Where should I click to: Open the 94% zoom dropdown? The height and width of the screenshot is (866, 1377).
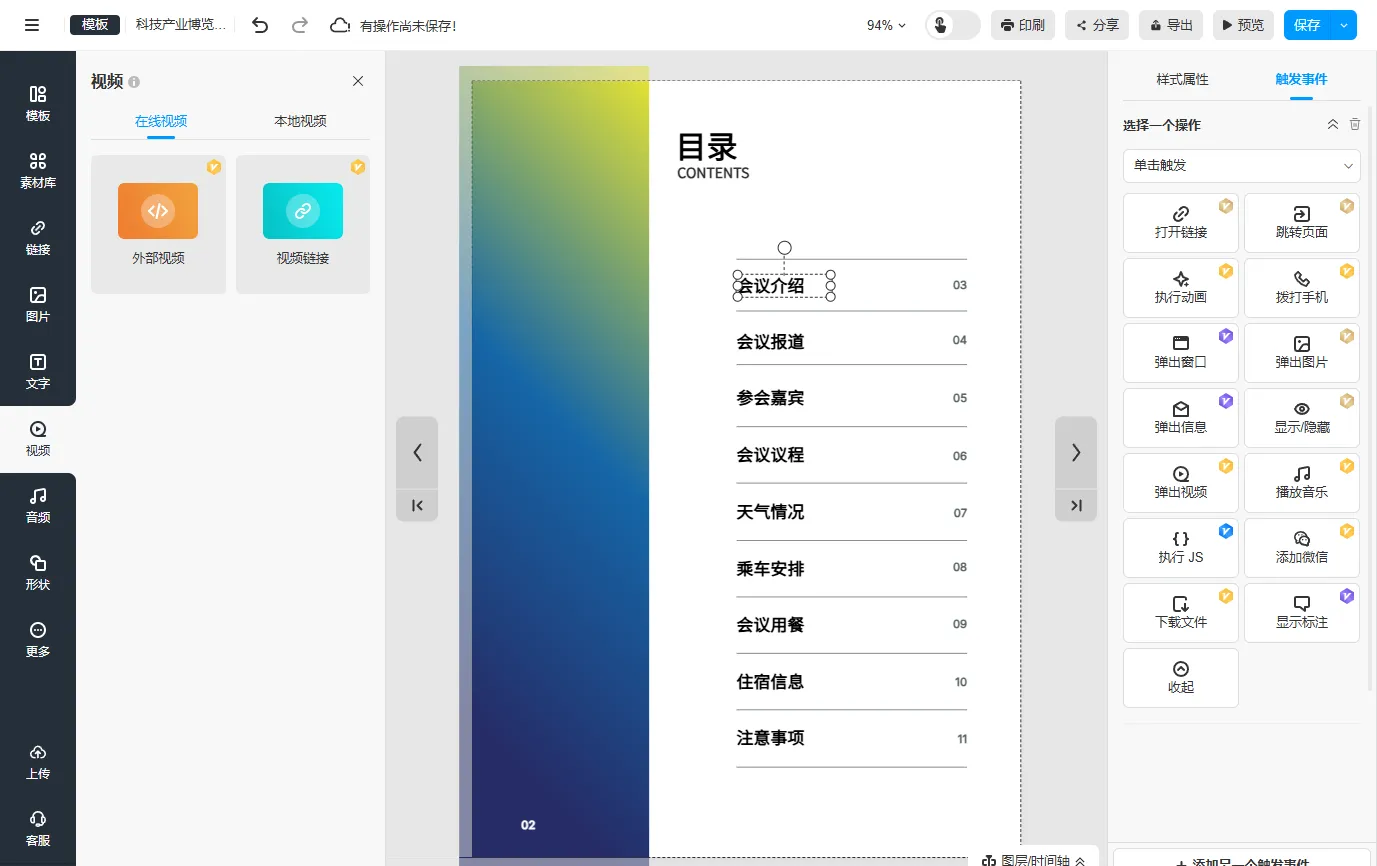[886, 25]
